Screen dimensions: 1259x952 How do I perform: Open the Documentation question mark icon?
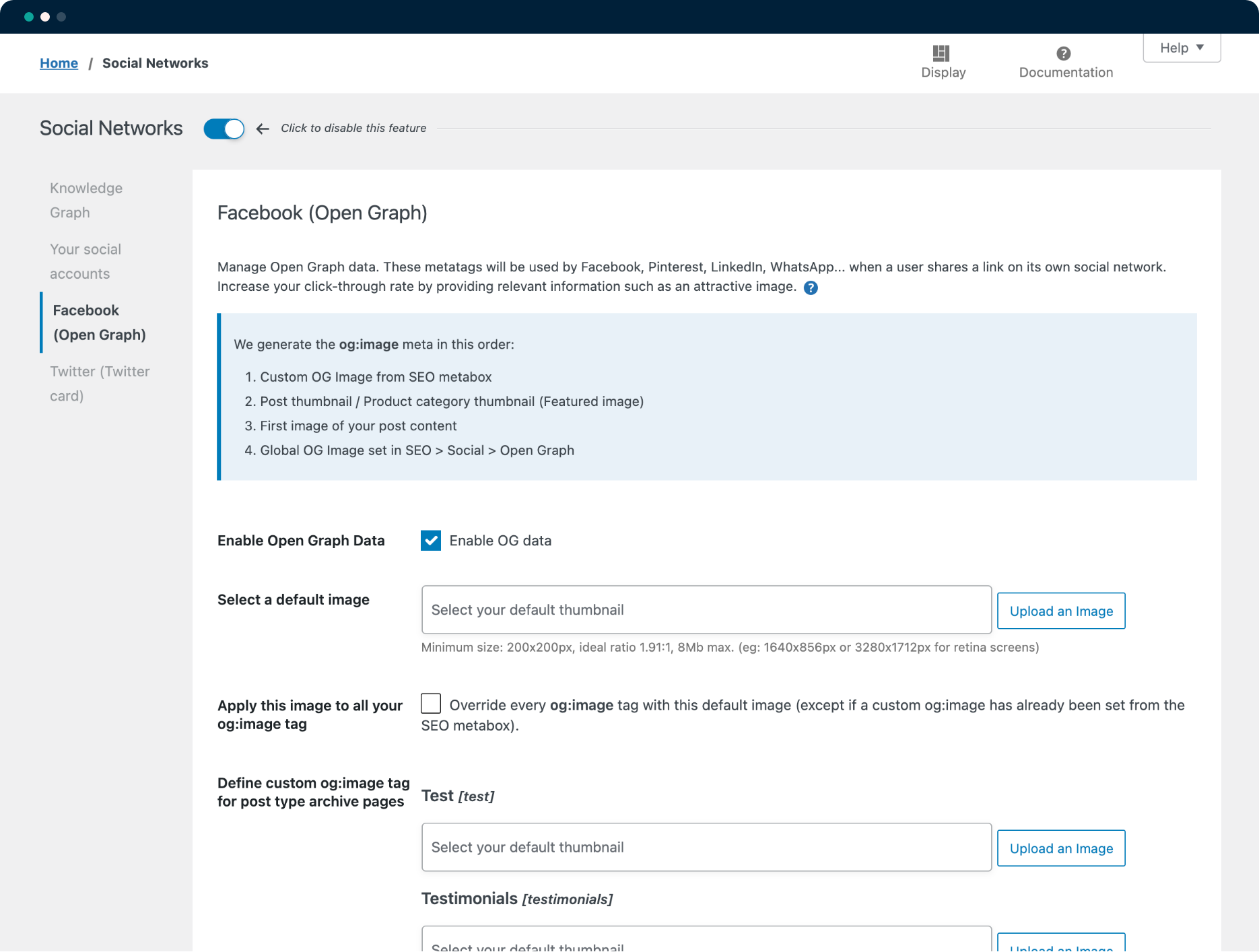(1064, 53)
